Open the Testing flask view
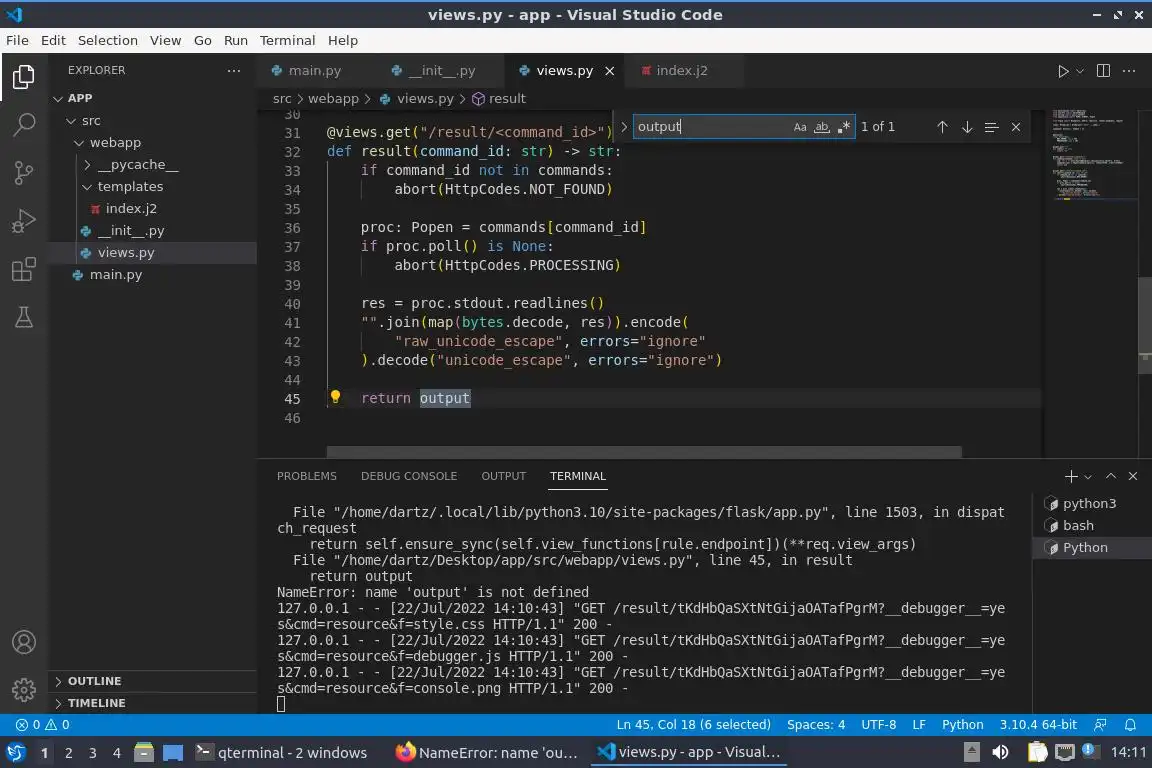Image resolution: width=1152 pixels, height=768 pixels. (x=24, y=317)
